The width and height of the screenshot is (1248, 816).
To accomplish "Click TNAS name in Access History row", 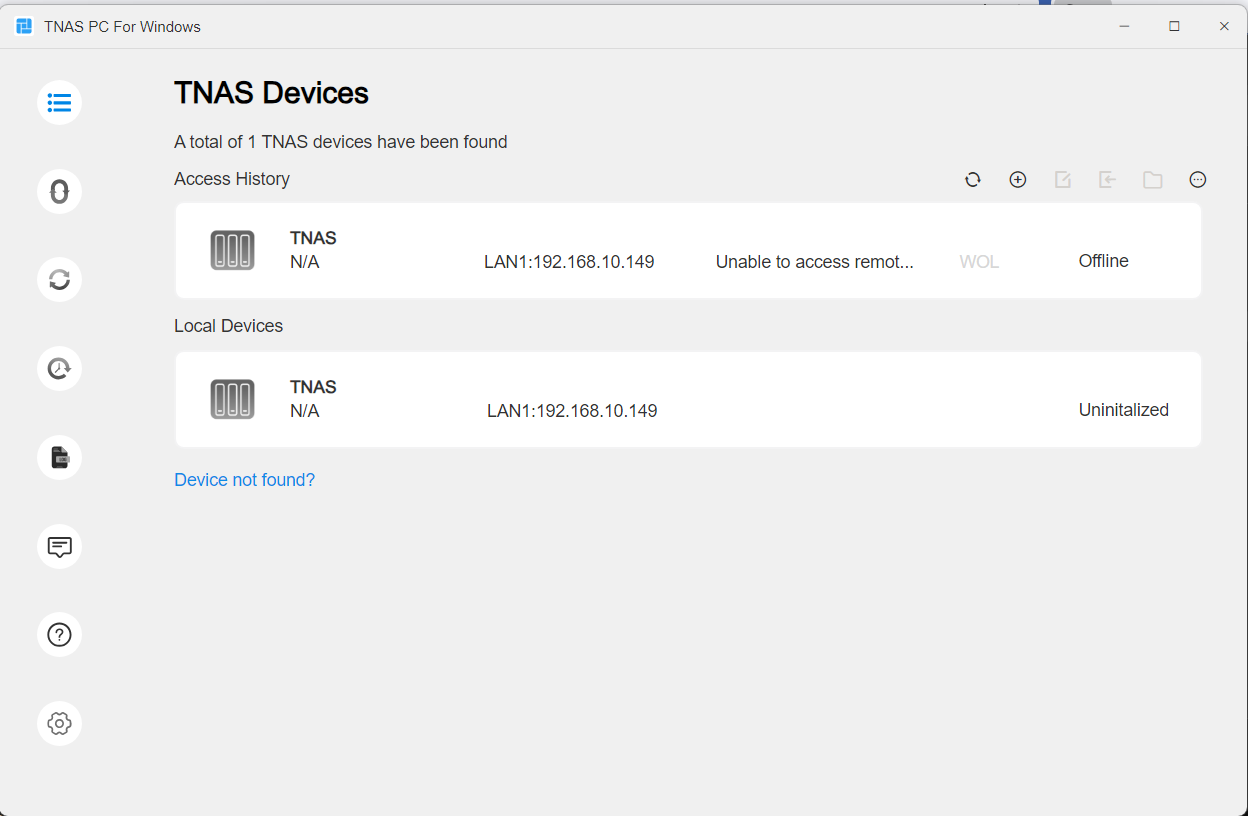I will point(313,238).
